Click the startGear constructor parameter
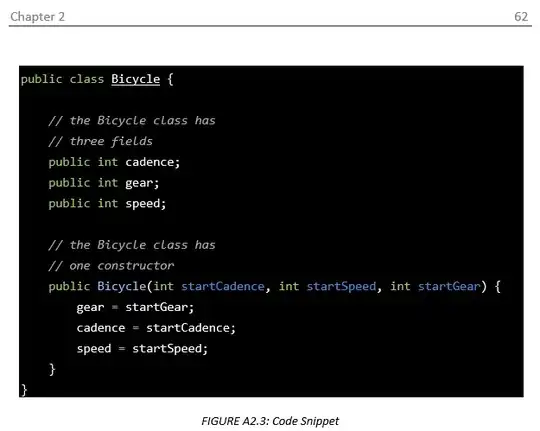 (x=449, y=286)
